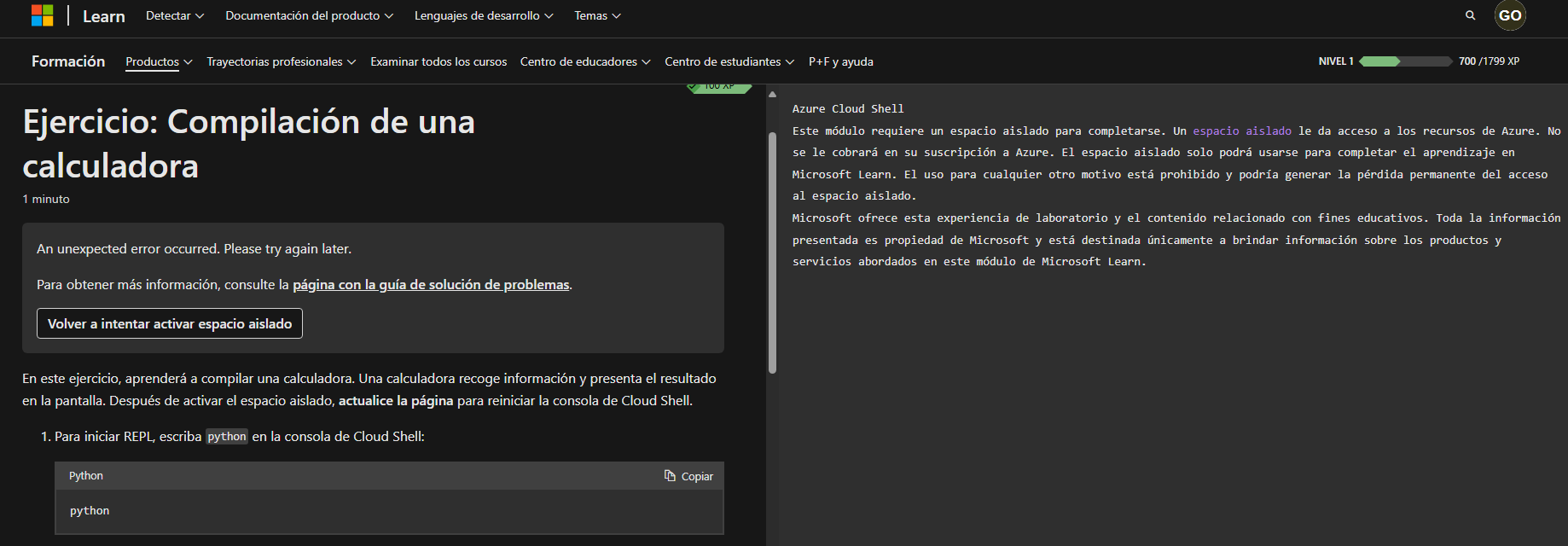Open the guía de solución de problemas link
This screenshot has height=546, width=1568.
click(431, 285)
